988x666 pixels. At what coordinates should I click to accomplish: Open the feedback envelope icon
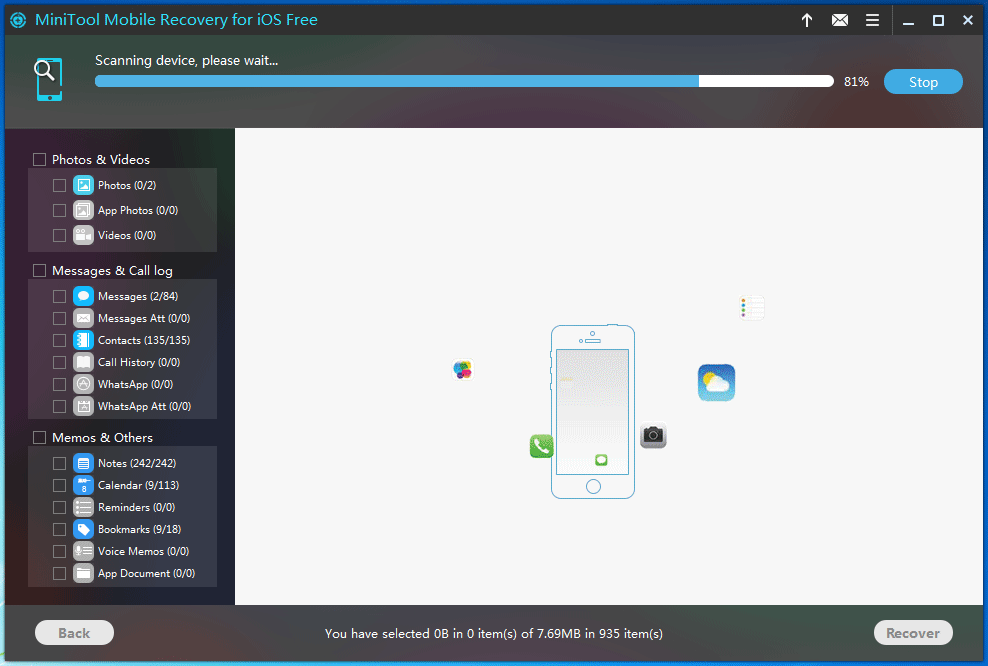click(839, 20)
